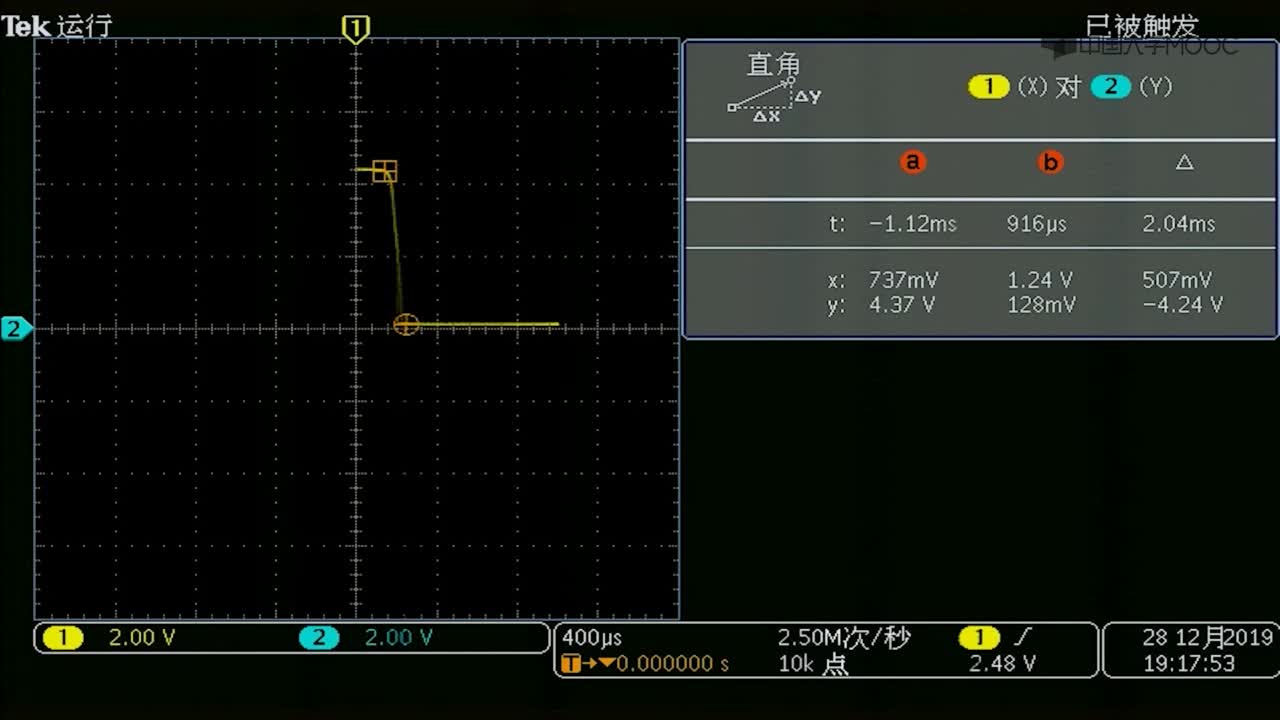Click the 直角 cursor mode label
Image resolution: width=1280 pixels, height=720 pixels.
pos(774,65)
